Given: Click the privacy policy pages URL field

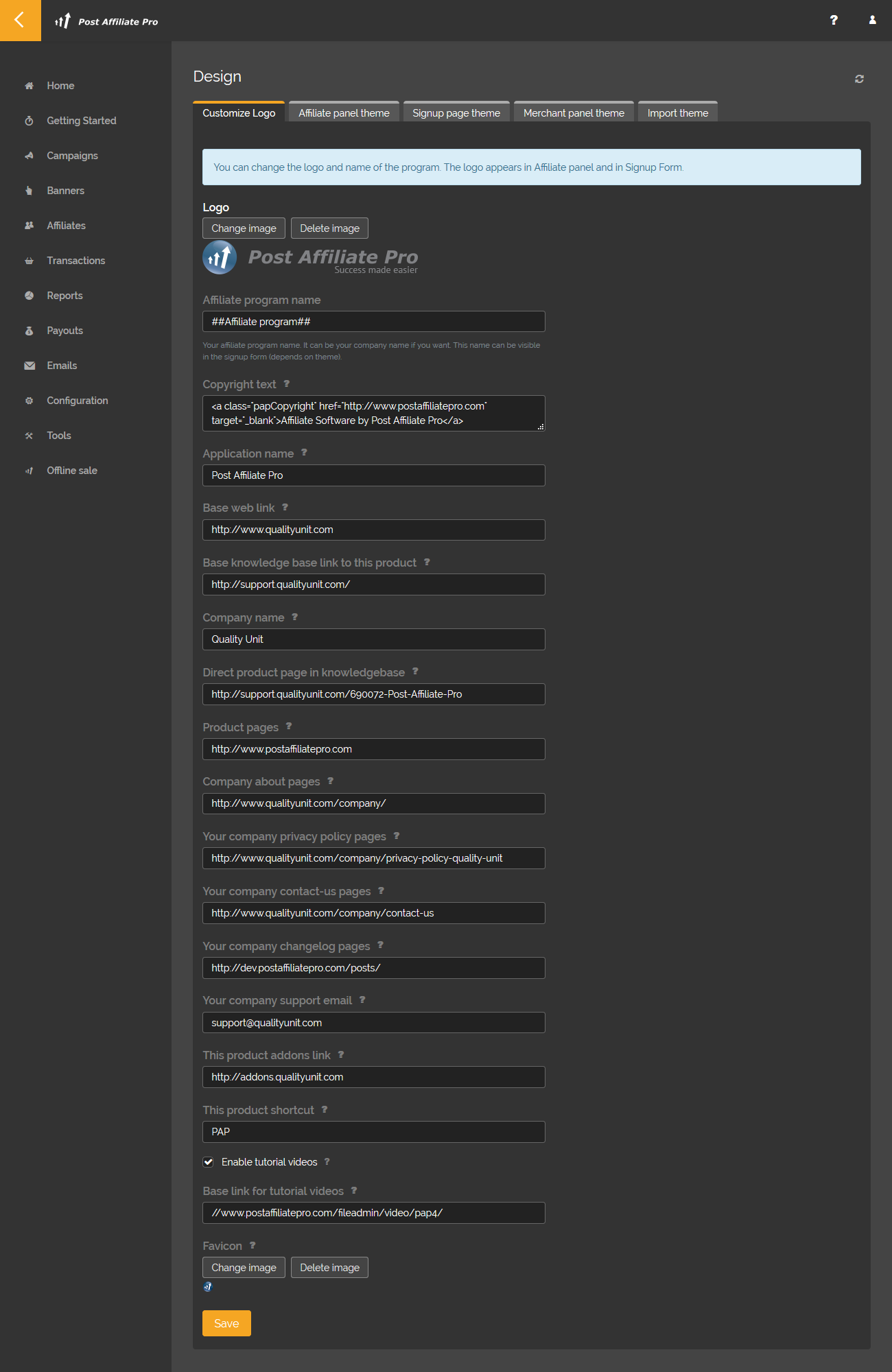Looking at the screenshot, I should coord(374,858).
